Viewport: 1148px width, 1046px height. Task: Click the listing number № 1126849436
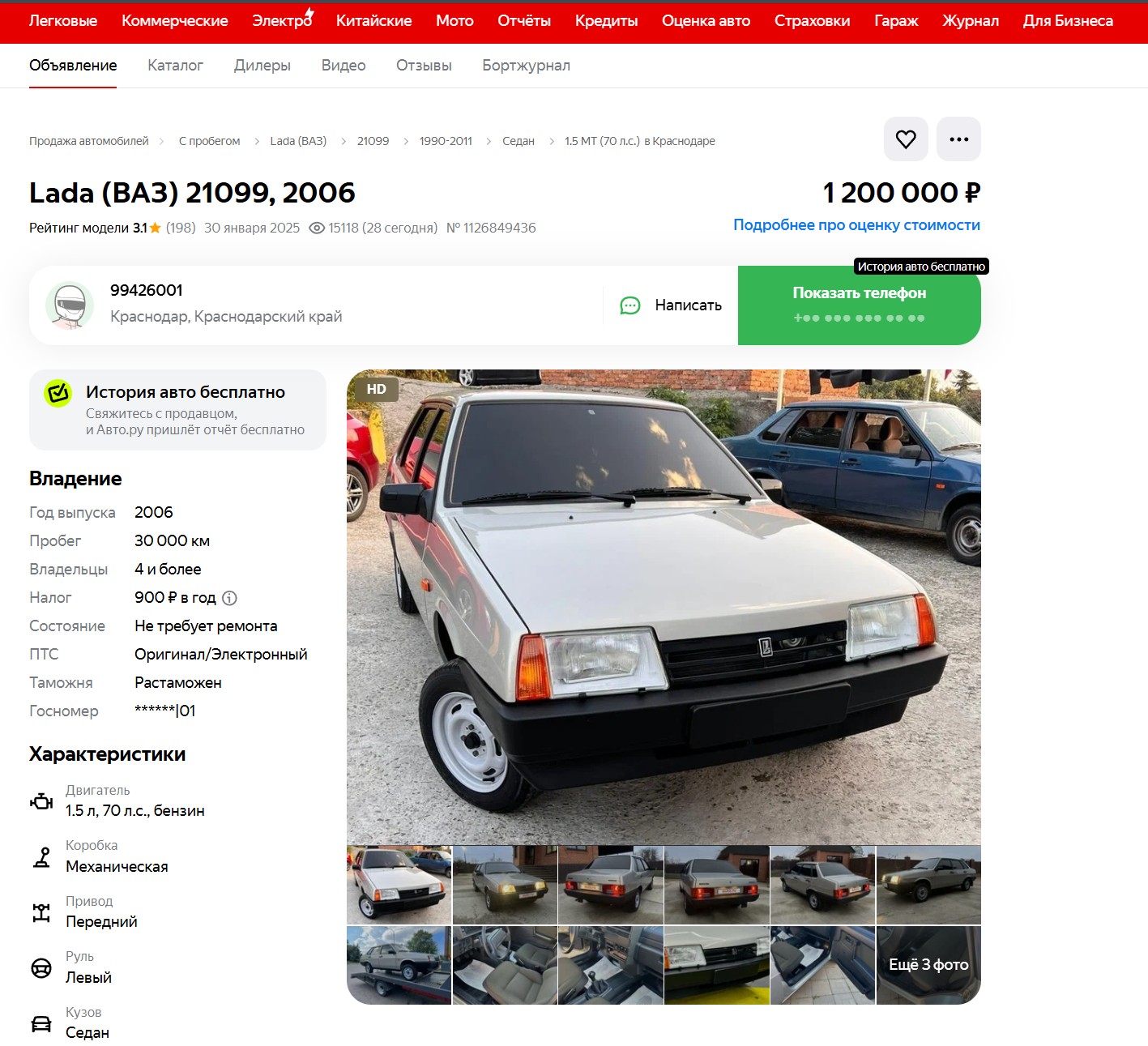tap(491, 228)
